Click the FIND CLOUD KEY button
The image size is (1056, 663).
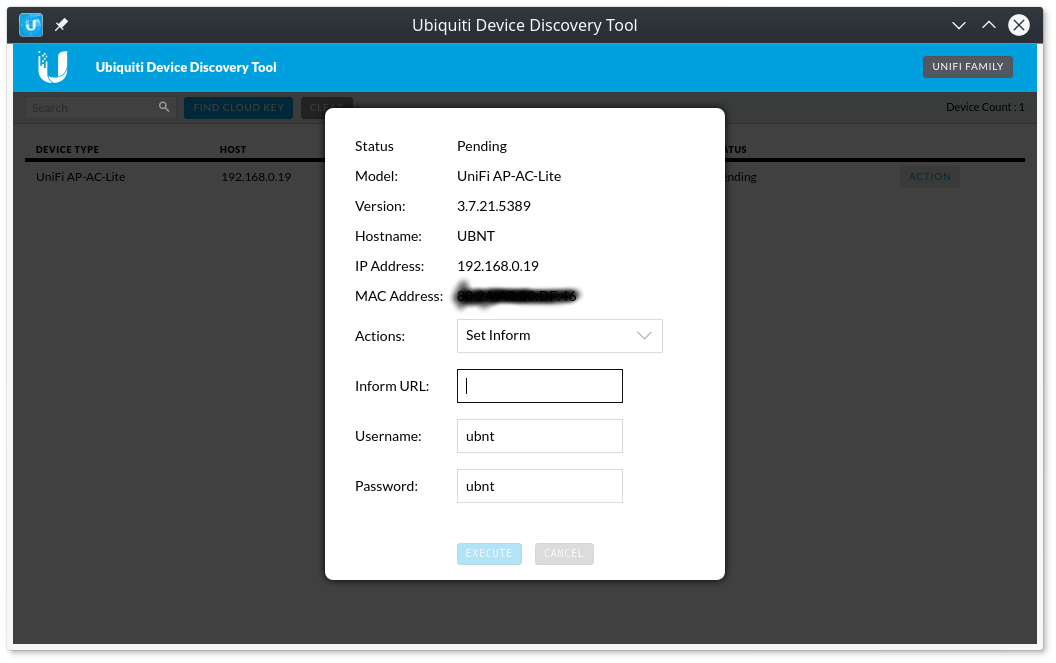click(x=238, y=107)
